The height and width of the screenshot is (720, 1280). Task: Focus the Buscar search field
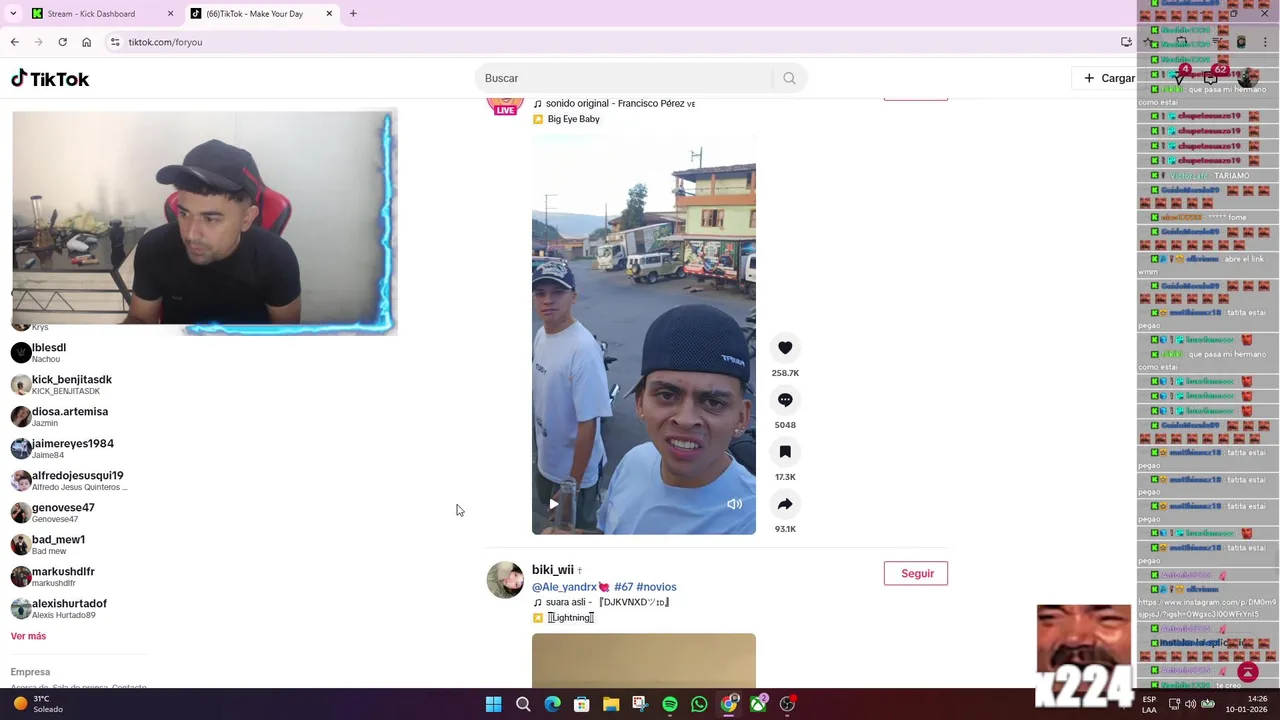(626, 78)
